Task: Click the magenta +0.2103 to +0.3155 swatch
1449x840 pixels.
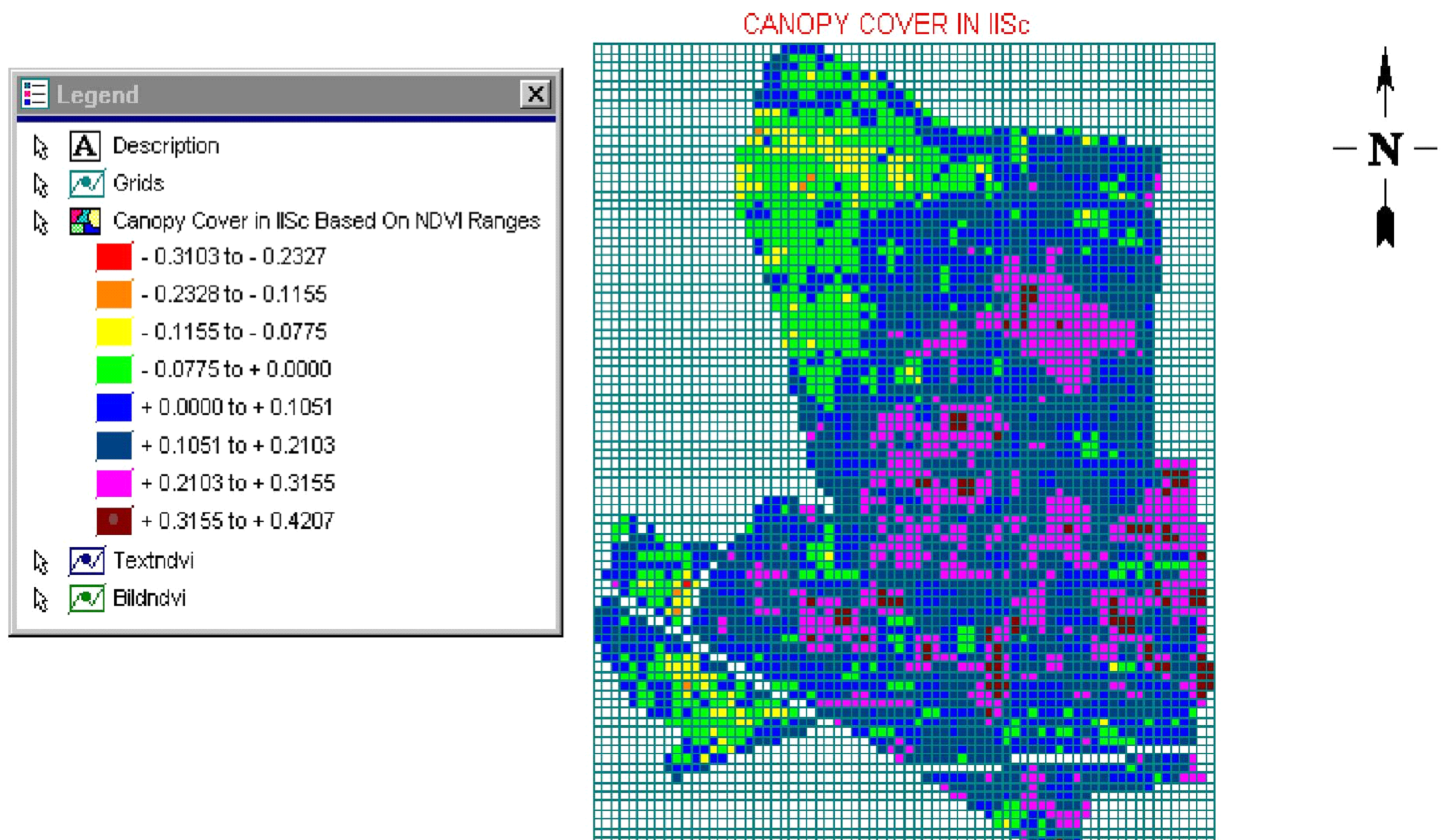Action: click(114, 483)
